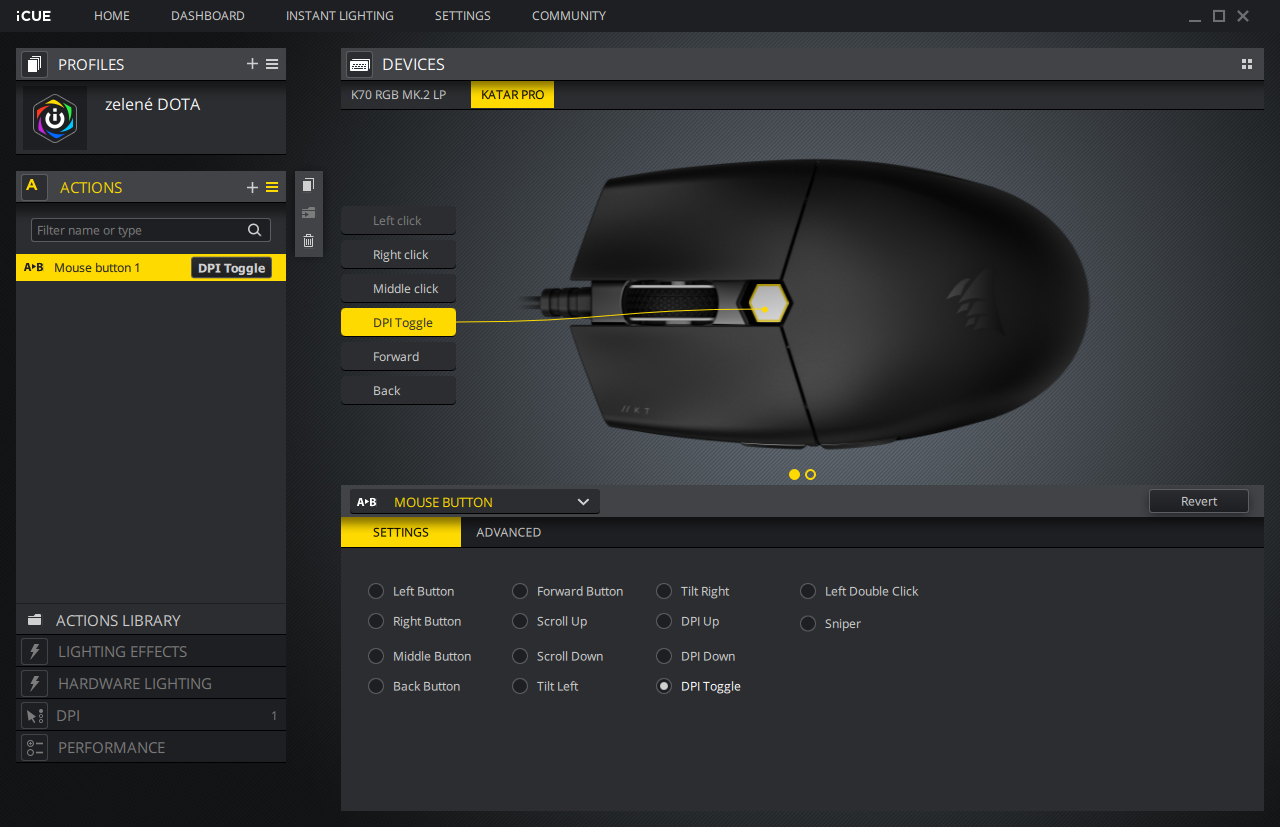
Task: Click the Middle click mouse button label
Action: click(398, 289)
